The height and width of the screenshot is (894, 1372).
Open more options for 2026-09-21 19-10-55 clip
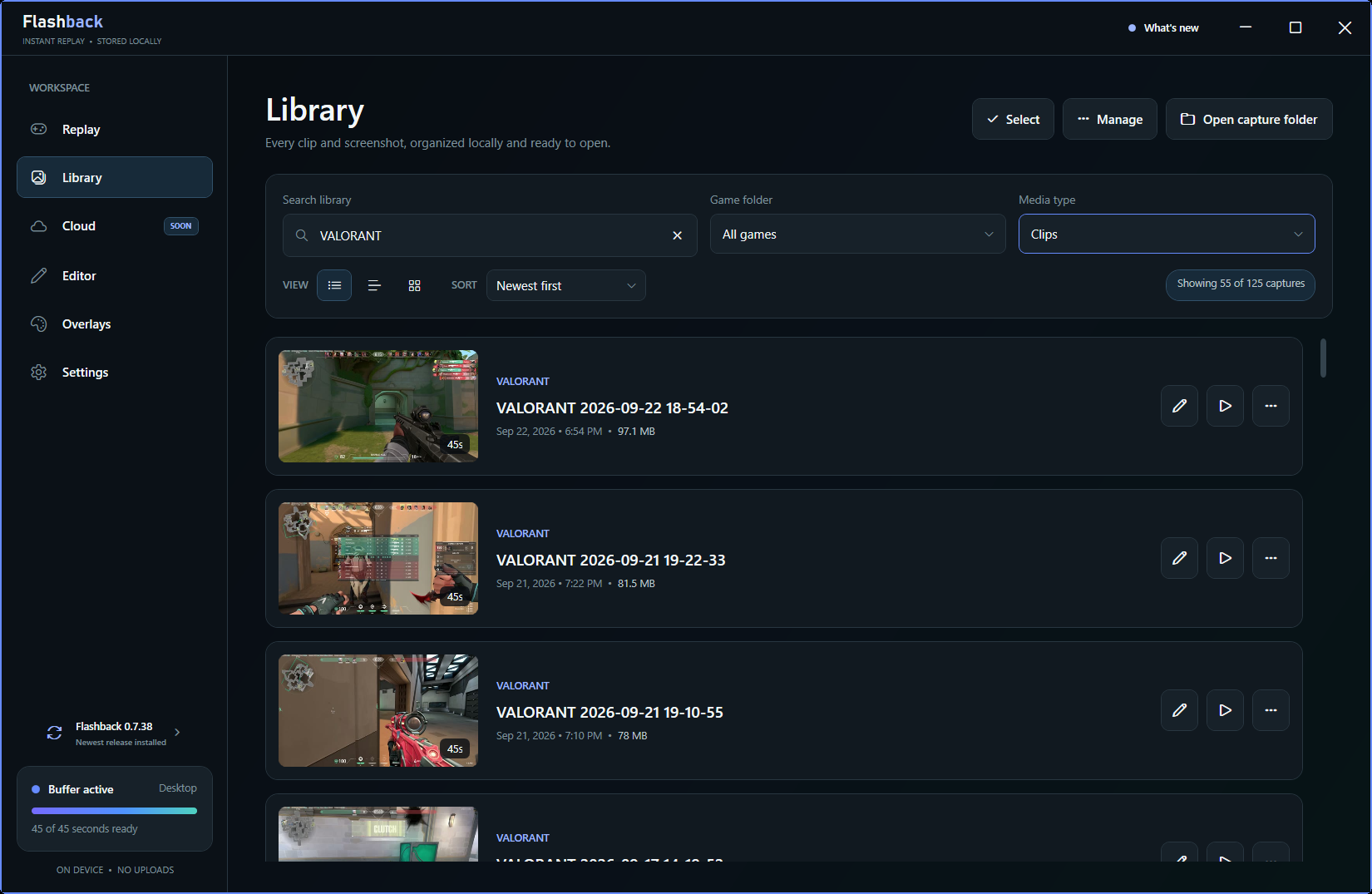[1271, 710]
